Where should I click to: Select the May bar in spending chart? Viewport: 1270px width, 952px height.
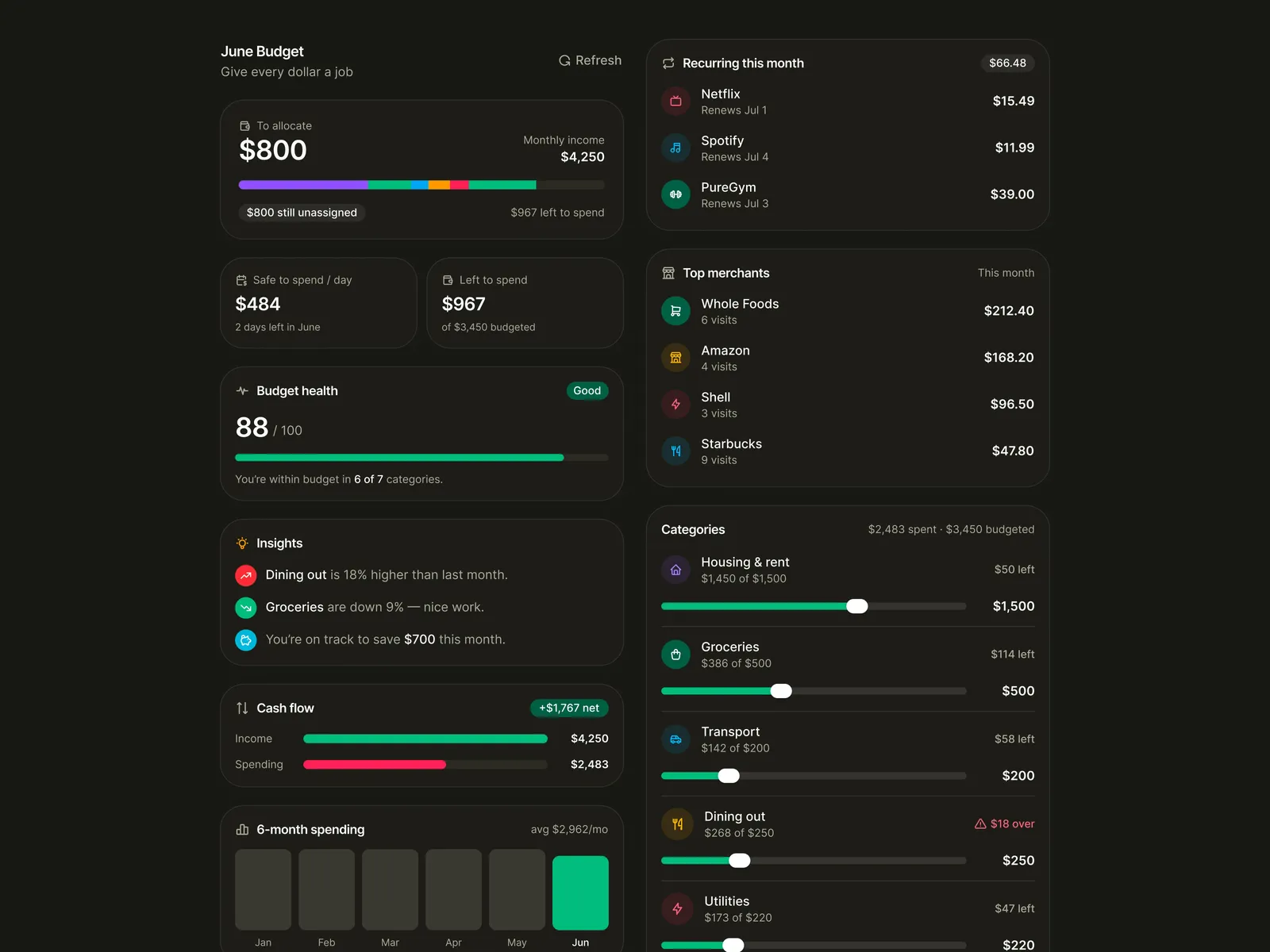(x=517, y=889)
